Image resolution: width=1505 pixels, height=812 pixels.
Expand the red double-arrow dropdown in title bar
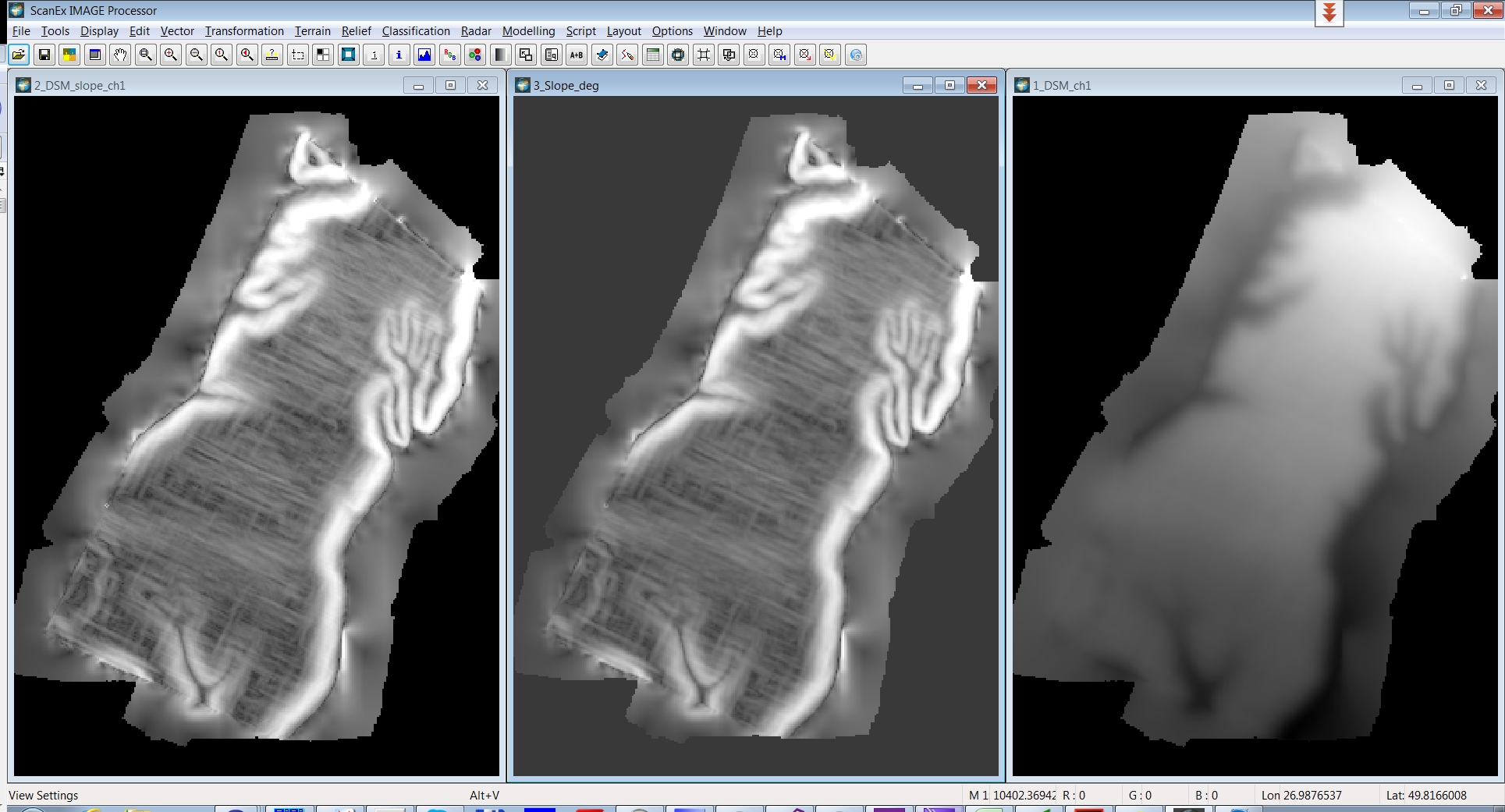tap(1329, 13)
